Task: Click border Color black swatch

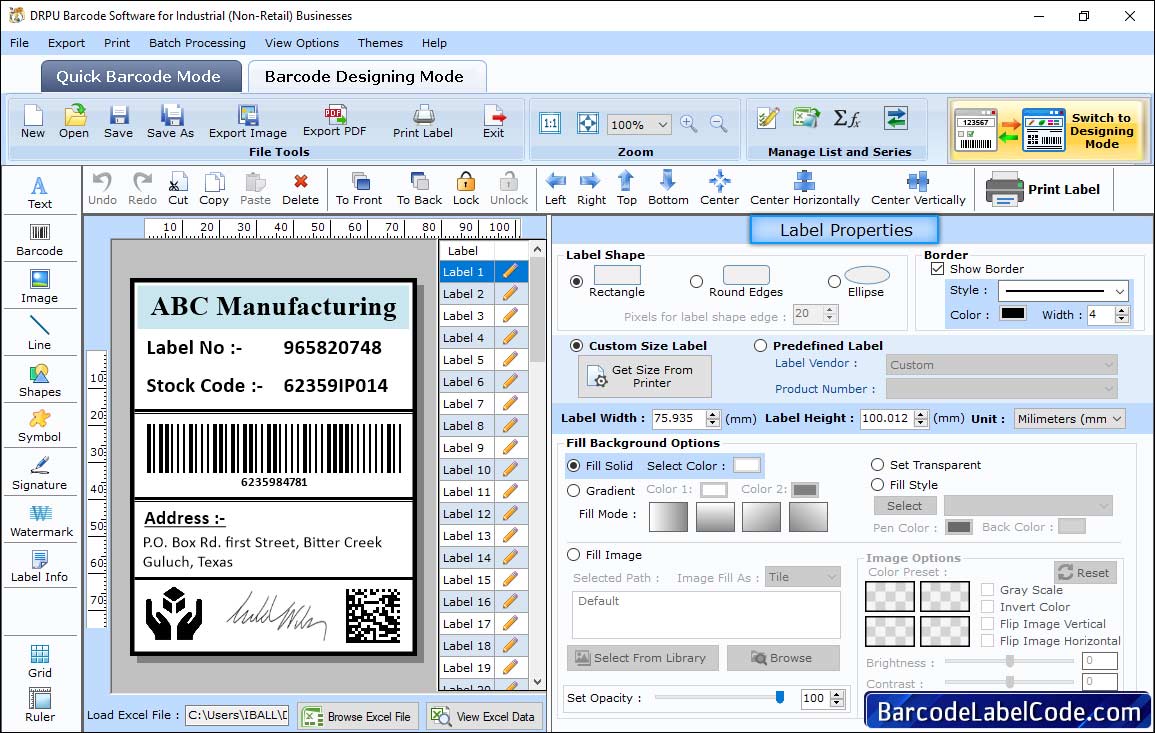Action: (x=1013, y=314)
